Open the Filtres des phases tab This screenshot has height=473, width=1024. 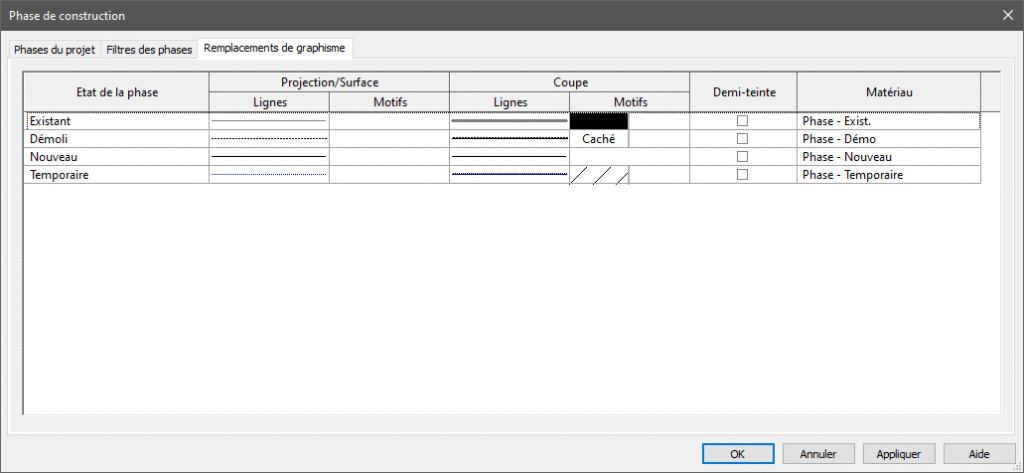[x=148, y=49]
